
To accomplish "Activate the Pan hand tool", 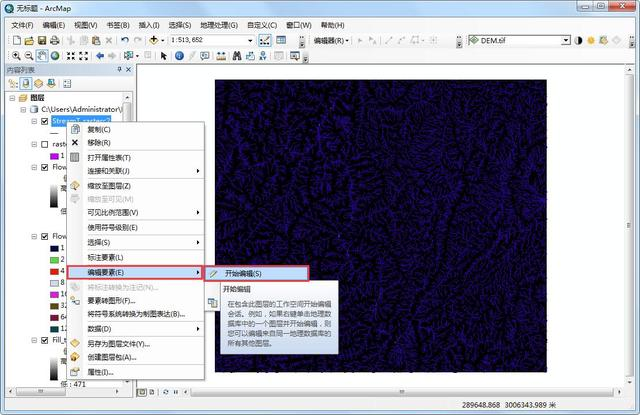I will (42, 55).
